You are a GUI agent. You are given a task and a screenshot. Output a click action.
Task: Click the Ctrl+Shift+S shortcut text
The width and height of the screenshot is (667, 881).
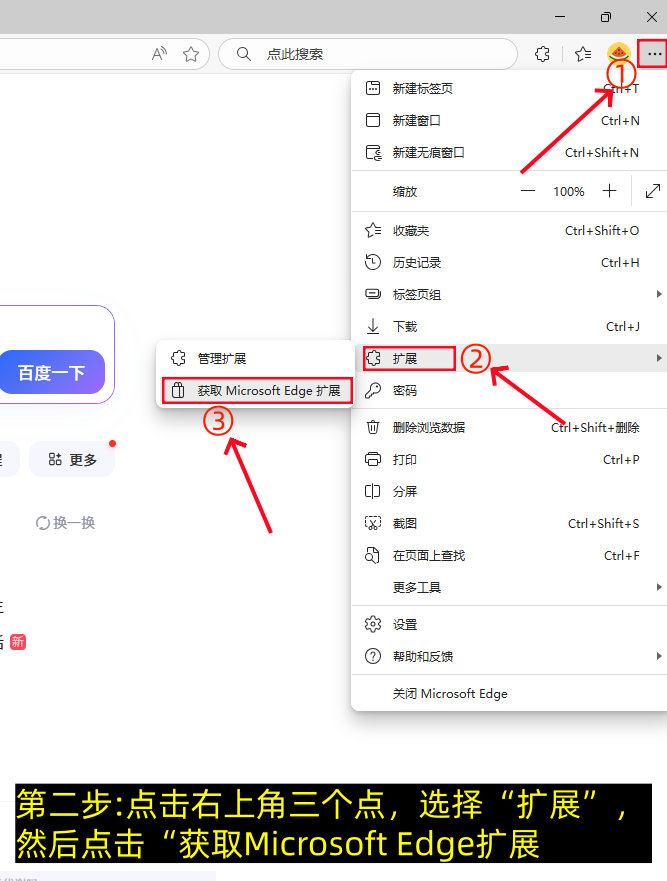click(x=604, y=524)
